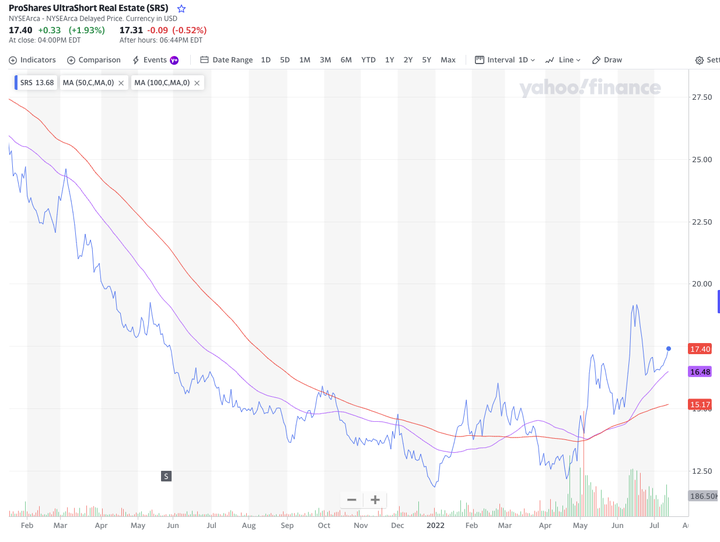Viewport: 720px width, 542px height.
Task: Click the Date Range calendar icon
Action: (x=204, y=60)
